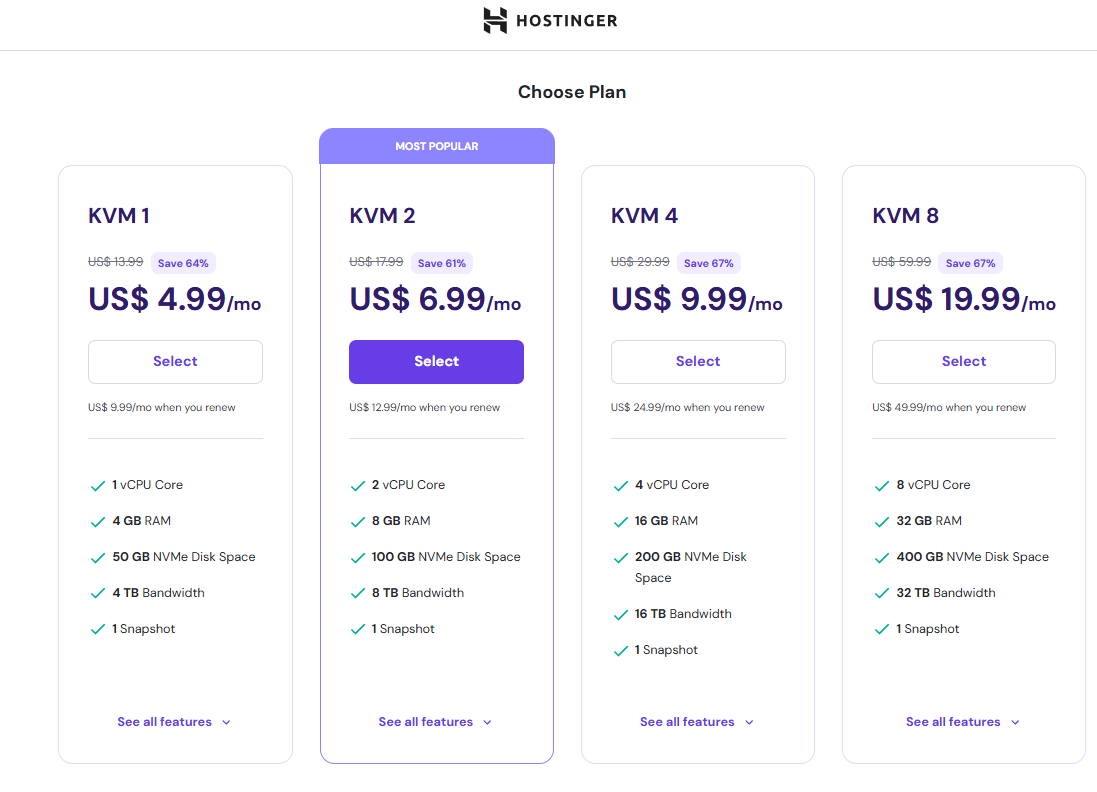The width and height of the screenshot is (1097, 792).
Task: Click the US$ 12.99/mo renewal note
Action: click(x=425, y=407)
